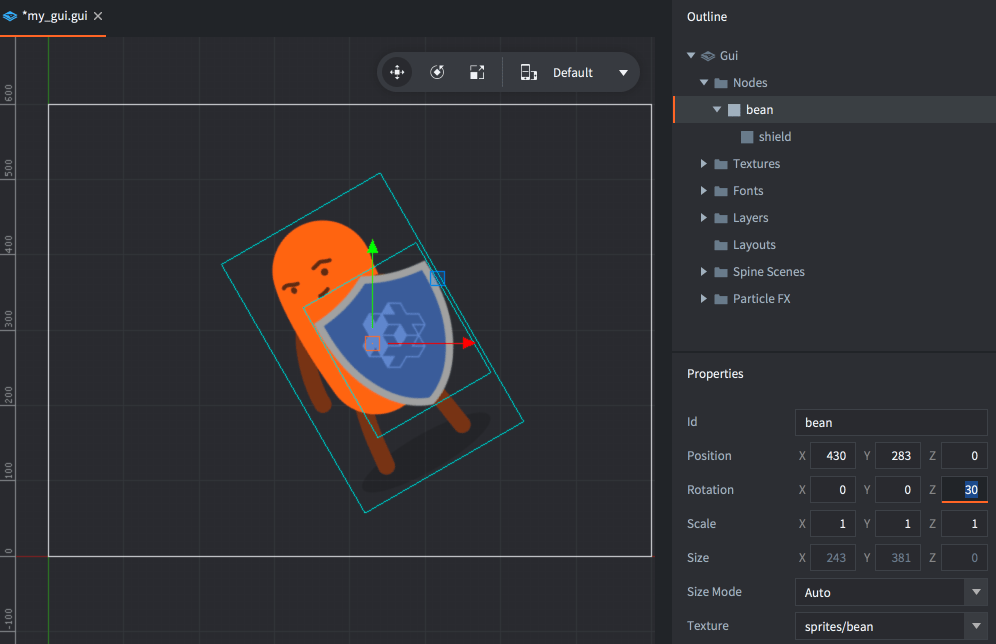996x644 pixels.
Task: Select the Layers item in Outline
Action: click(750, 218)
